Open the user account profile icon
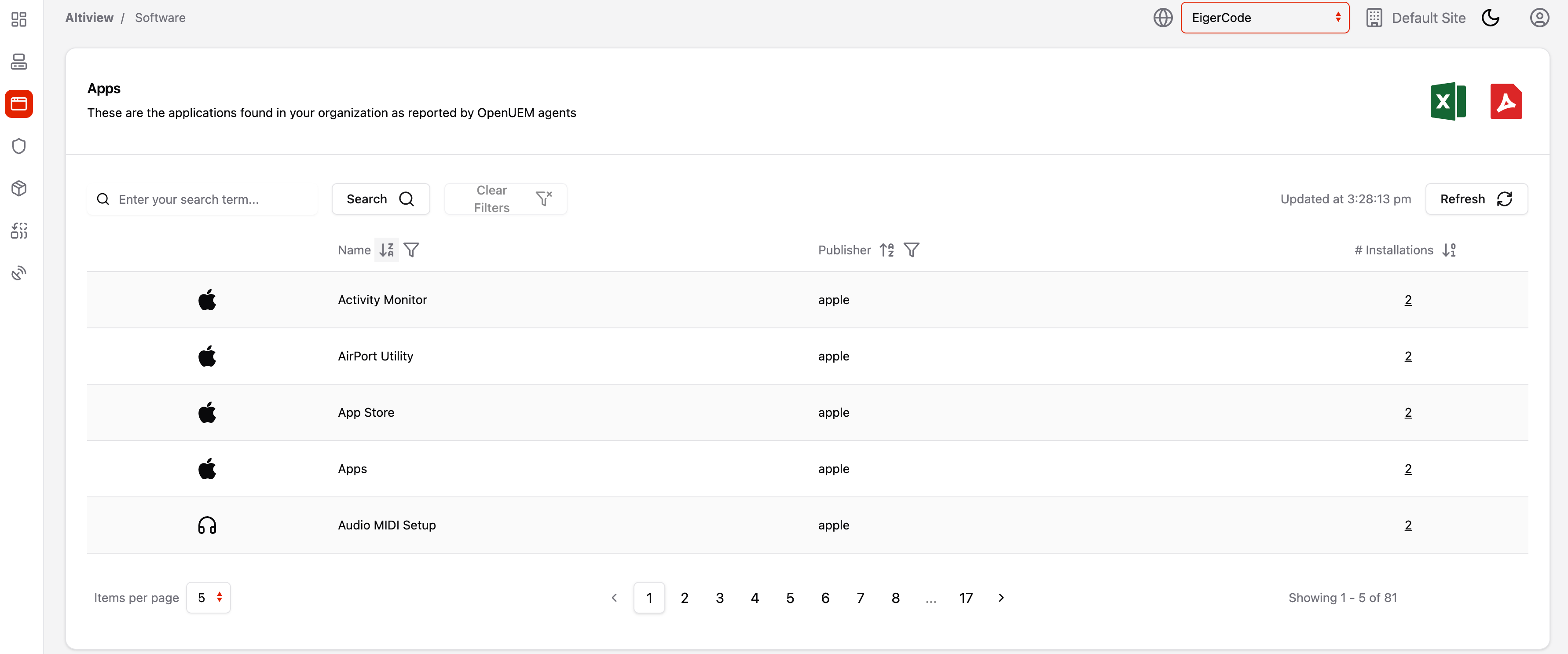1568x654 pixels. (x=1539, y=18)
